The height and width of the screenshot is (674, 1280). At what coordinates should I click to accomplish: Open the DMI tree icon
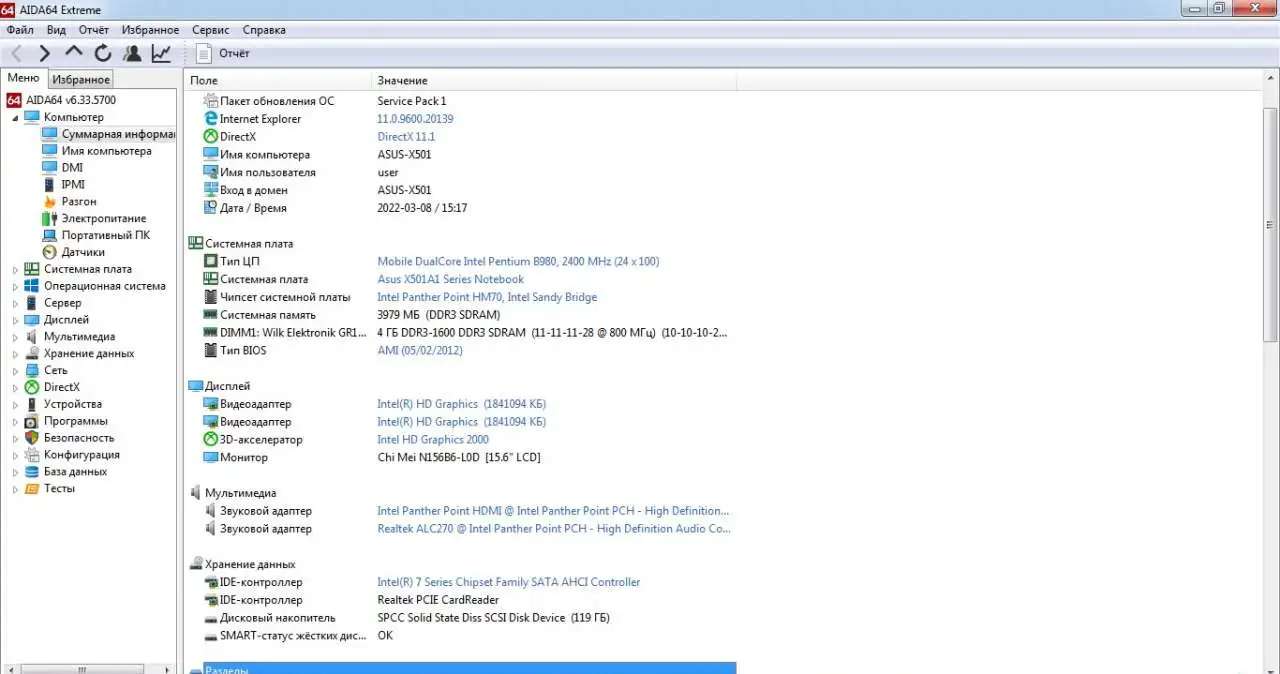[x=50, y=168]
